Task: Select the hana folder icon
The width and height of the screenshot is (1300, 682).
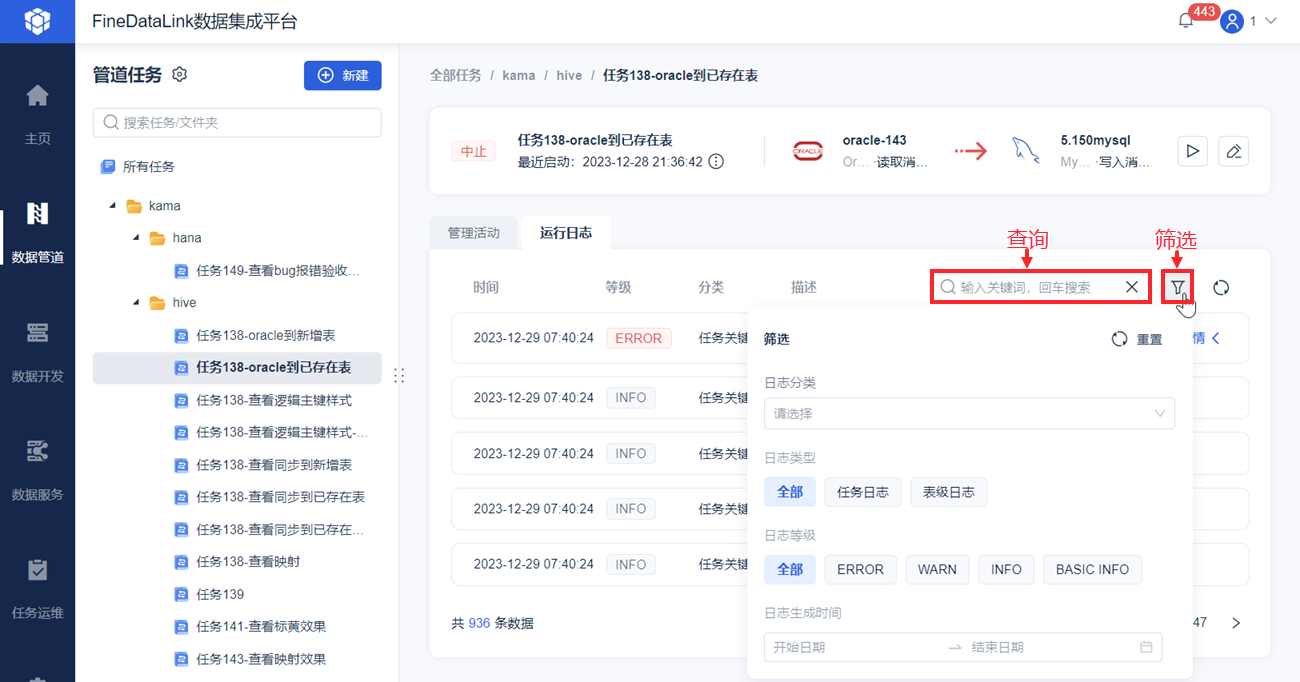Action: point(157,238)
